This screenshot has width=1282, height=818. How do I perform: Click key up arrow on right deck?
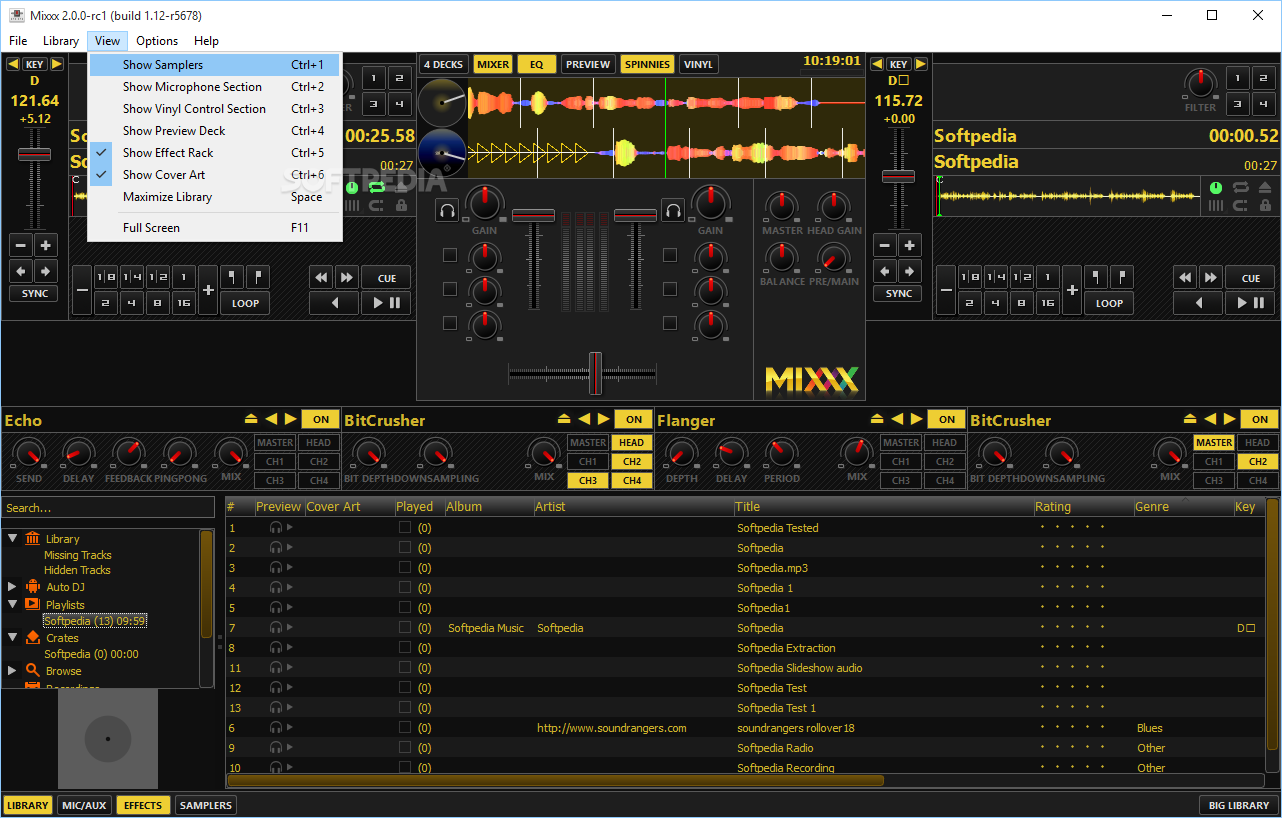[x=920, y=64]
